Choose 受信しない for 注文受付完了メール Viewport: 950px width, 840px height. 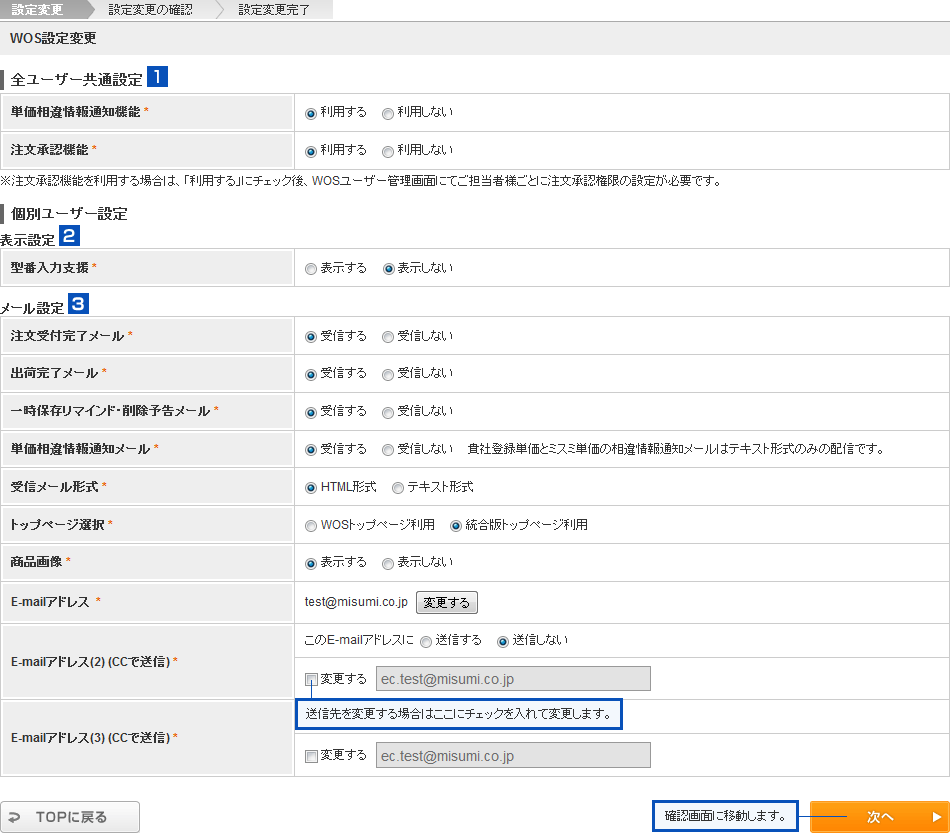click(388, 337)
